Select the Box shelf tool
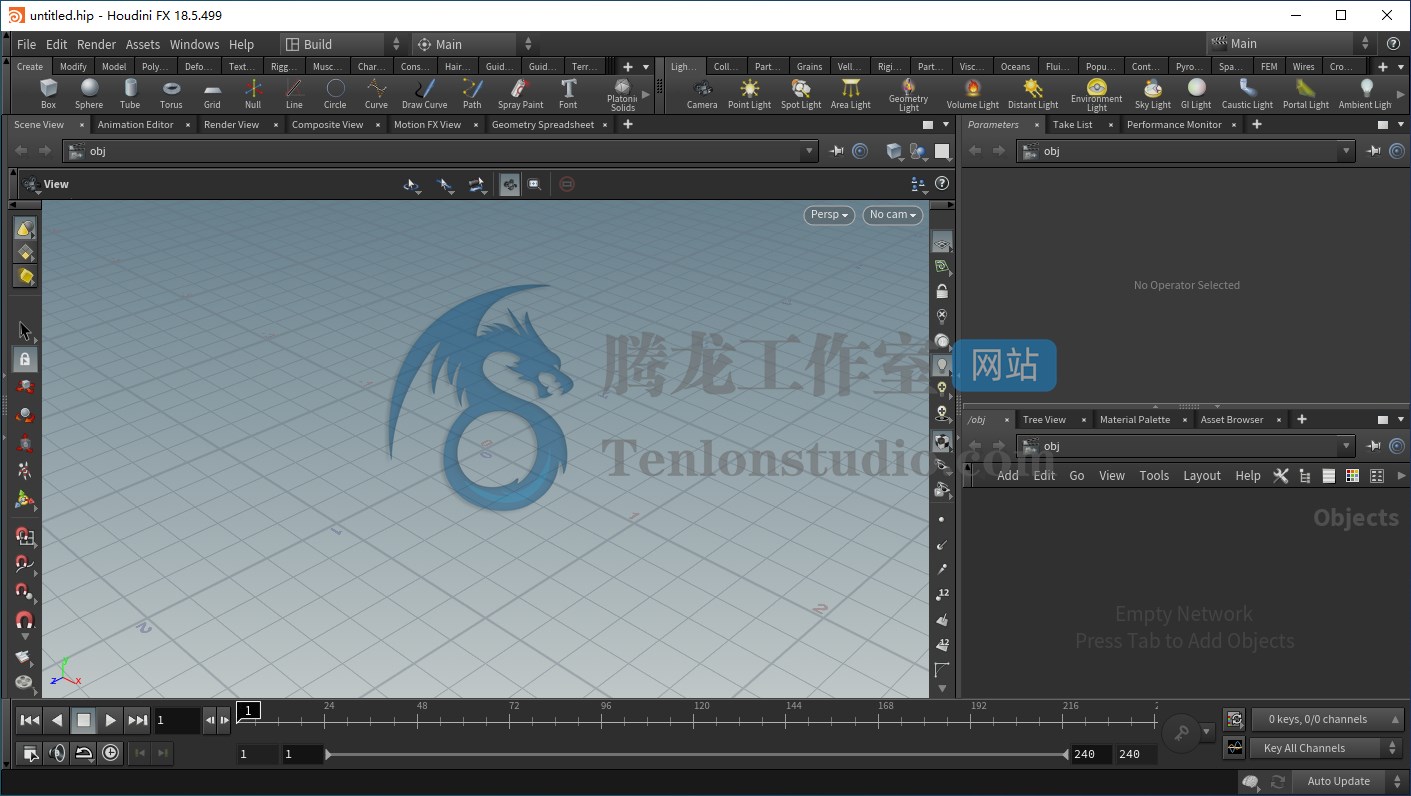The image size is (1411, 796). pyautogui.click(x=48, y=93)
